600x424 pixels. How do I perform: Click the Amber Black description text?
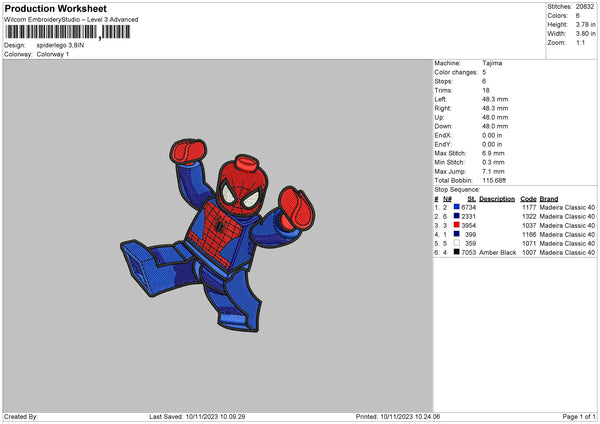[497, 253]
